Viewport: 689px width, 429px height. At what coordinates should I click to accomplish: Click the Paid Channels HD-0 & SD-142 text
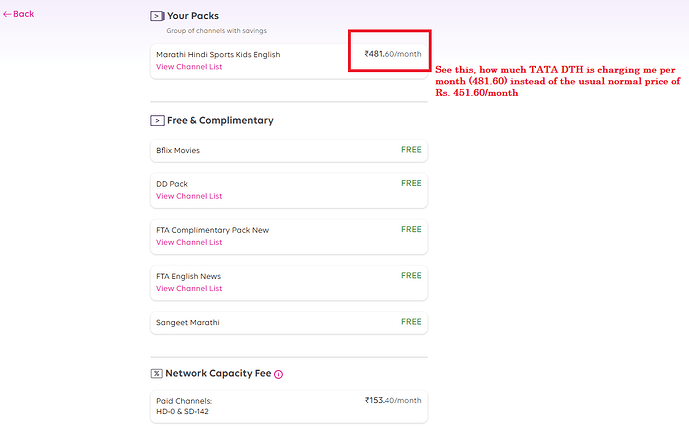coord(182,405)
